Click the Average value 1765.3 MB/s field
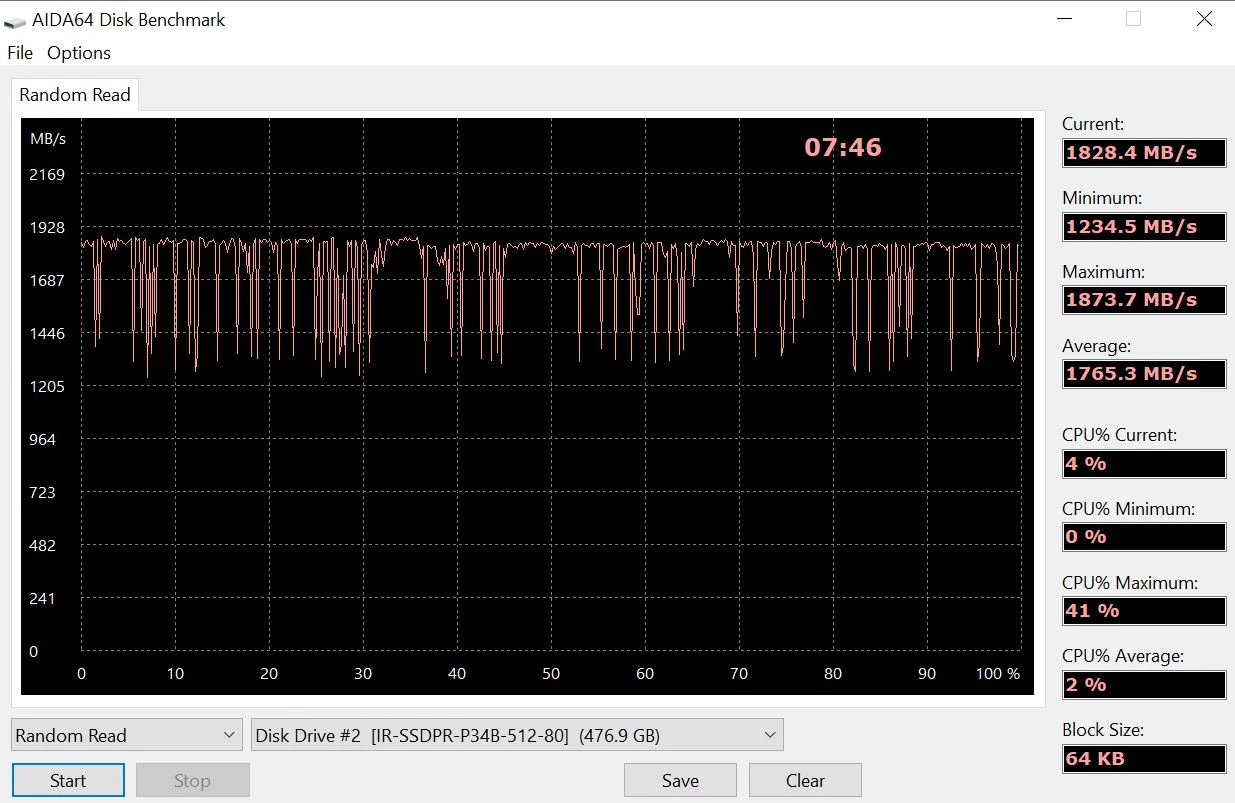This screenshot has width=1235, height=803. tap(1144, 374)
